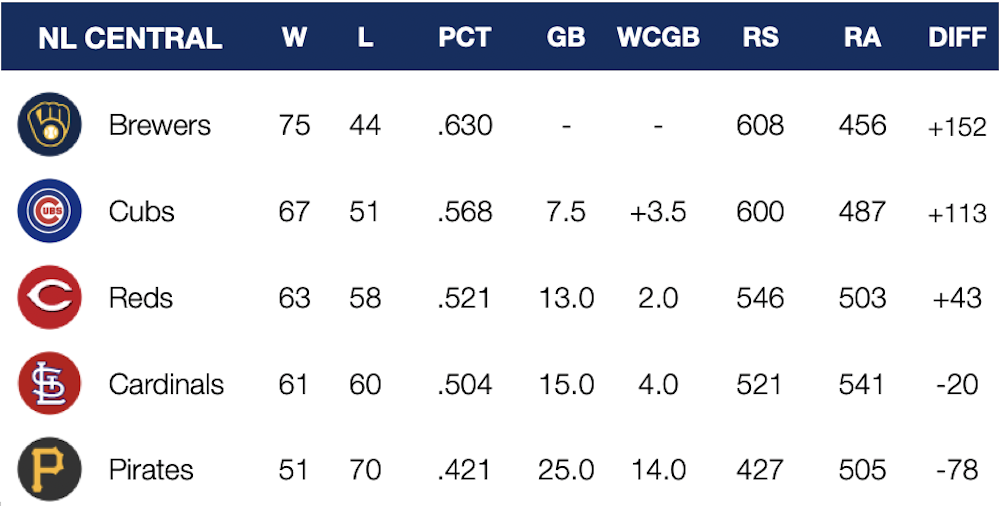The image size is (1000, 506).
Task: Sort standings by PCT column header
Action: coord(465,38)
